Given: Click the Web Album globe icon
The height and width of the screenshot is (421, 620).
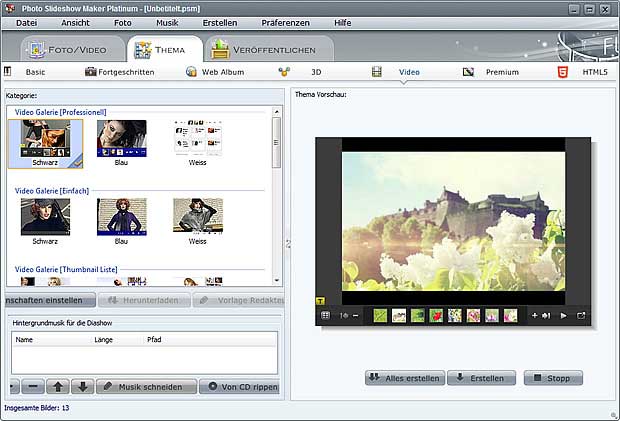Looking at the screenshot, I should (191, 72).
